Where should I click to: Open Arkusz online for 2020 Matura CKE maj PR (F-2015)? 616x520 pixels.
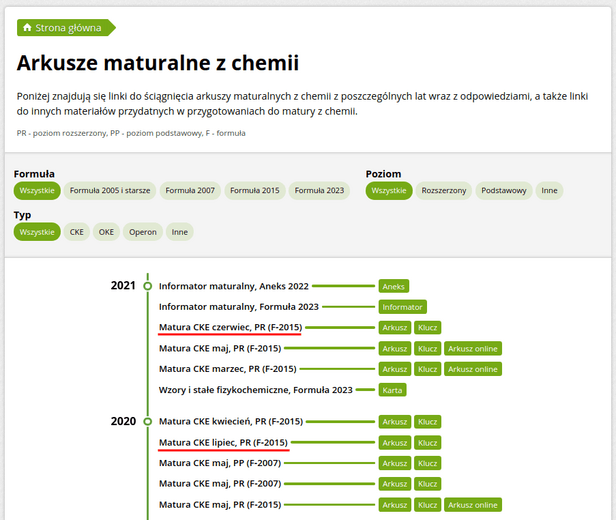[x=473, y=505]
